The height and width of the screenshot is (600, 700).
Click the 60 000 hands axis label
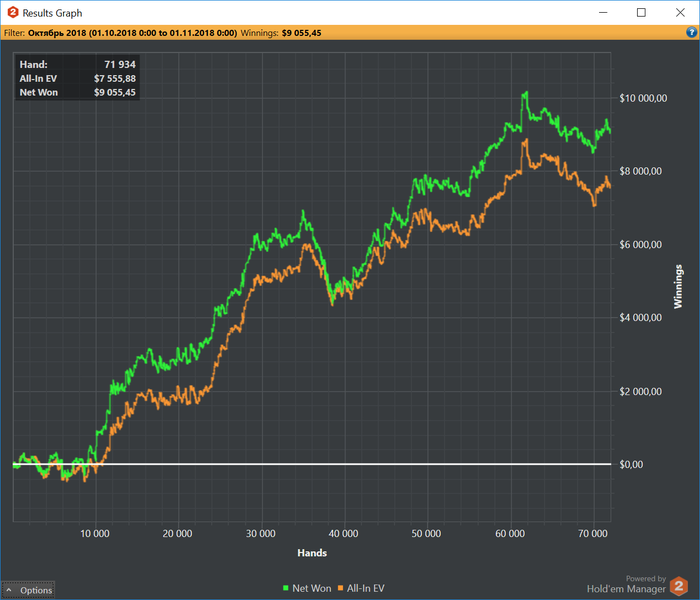[510, 533]
